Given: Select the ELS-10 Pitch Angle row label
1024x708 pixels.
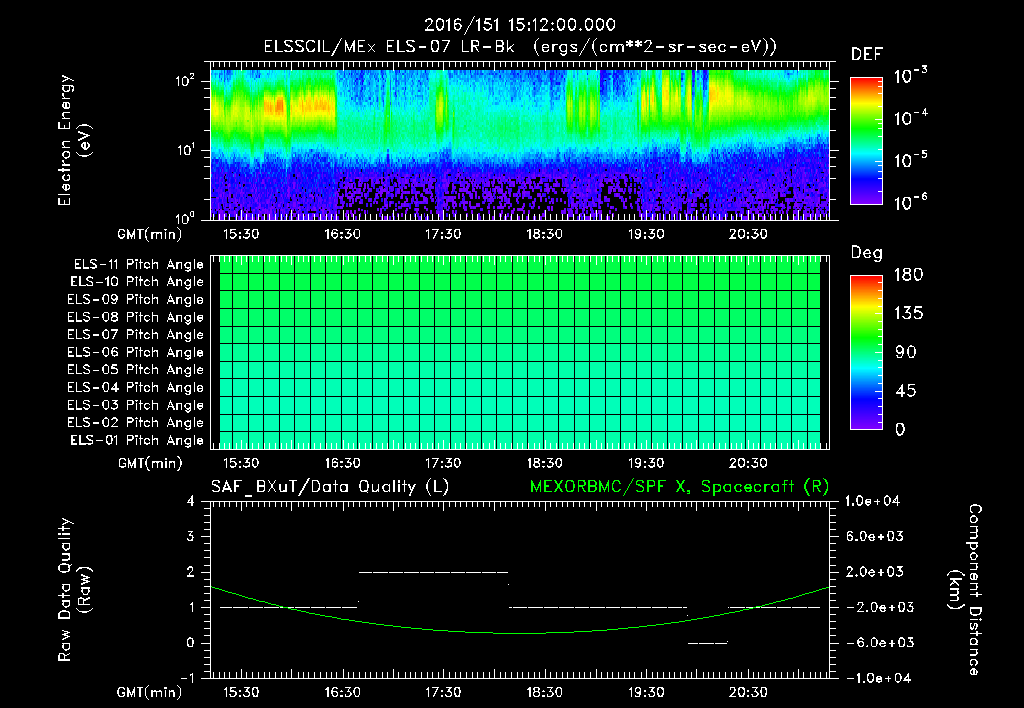Looking at the screenshot, I should coord(136,282).
